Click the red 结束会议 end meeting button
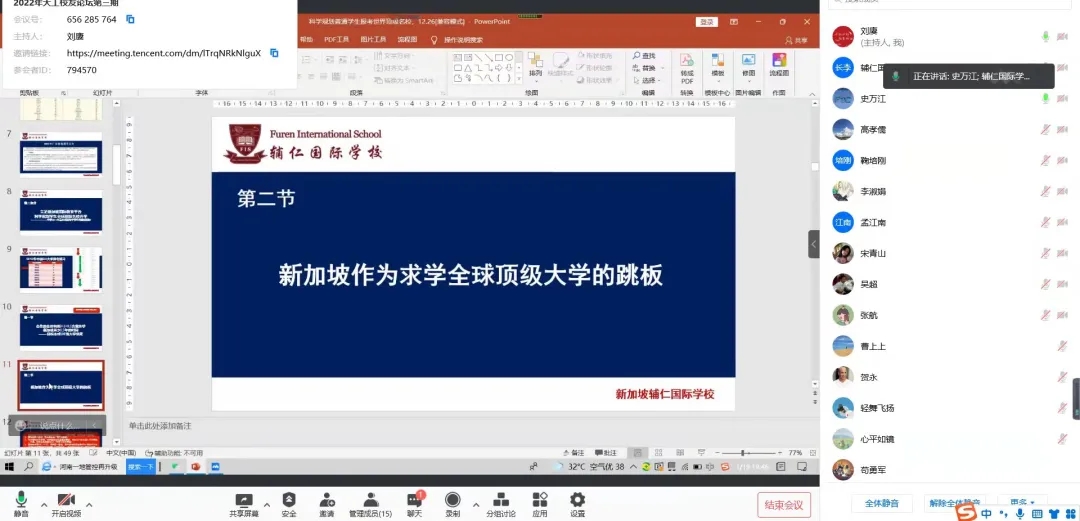 coord(784,504)
